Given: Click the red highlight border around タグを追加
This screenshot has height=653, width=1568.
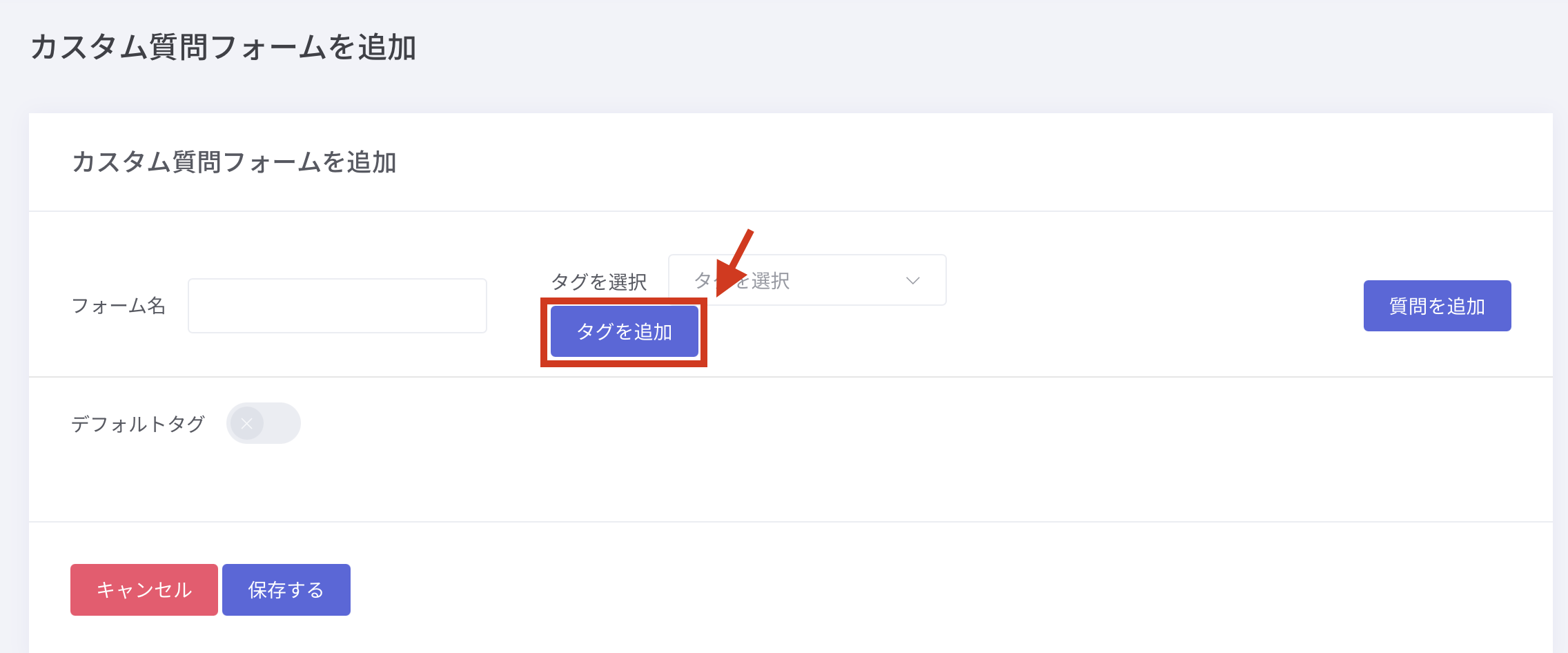Looking at the screenshot, I should (545, 332).
